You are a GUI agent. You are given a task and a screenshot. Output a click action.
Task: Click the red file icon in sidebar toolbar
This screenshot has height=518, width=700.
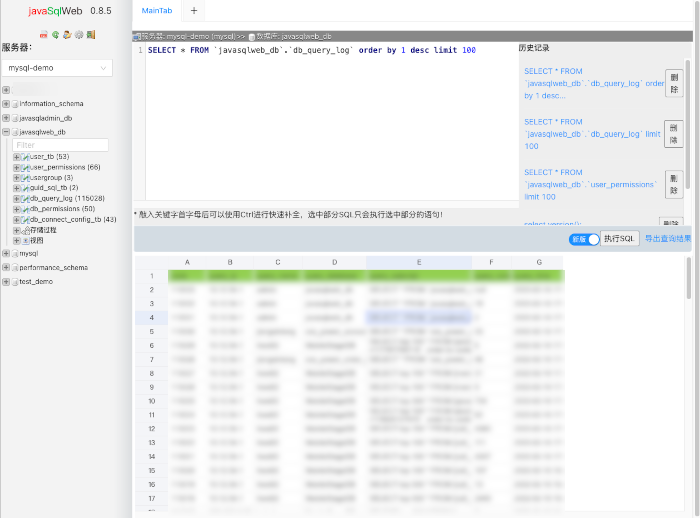tap(43, 35)
